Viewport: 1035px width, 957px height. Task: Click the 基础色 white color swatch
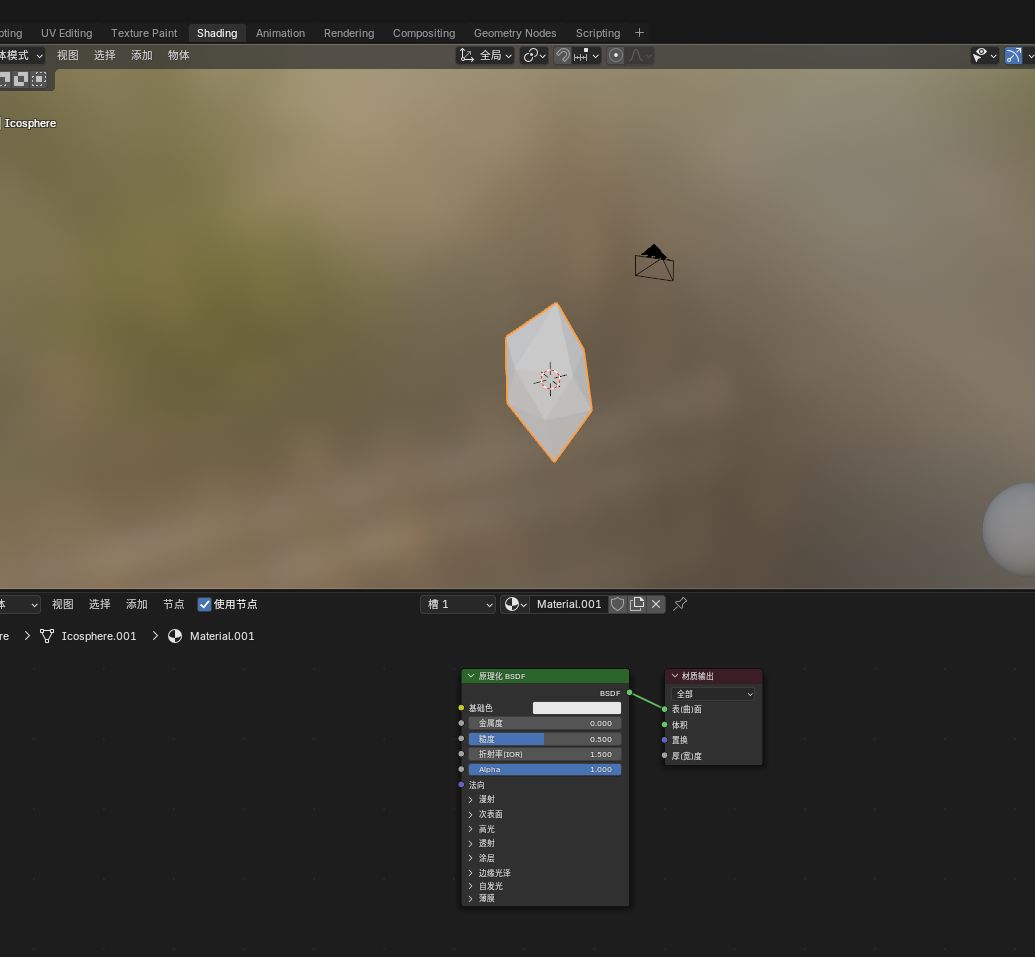[x=576, y=708]
